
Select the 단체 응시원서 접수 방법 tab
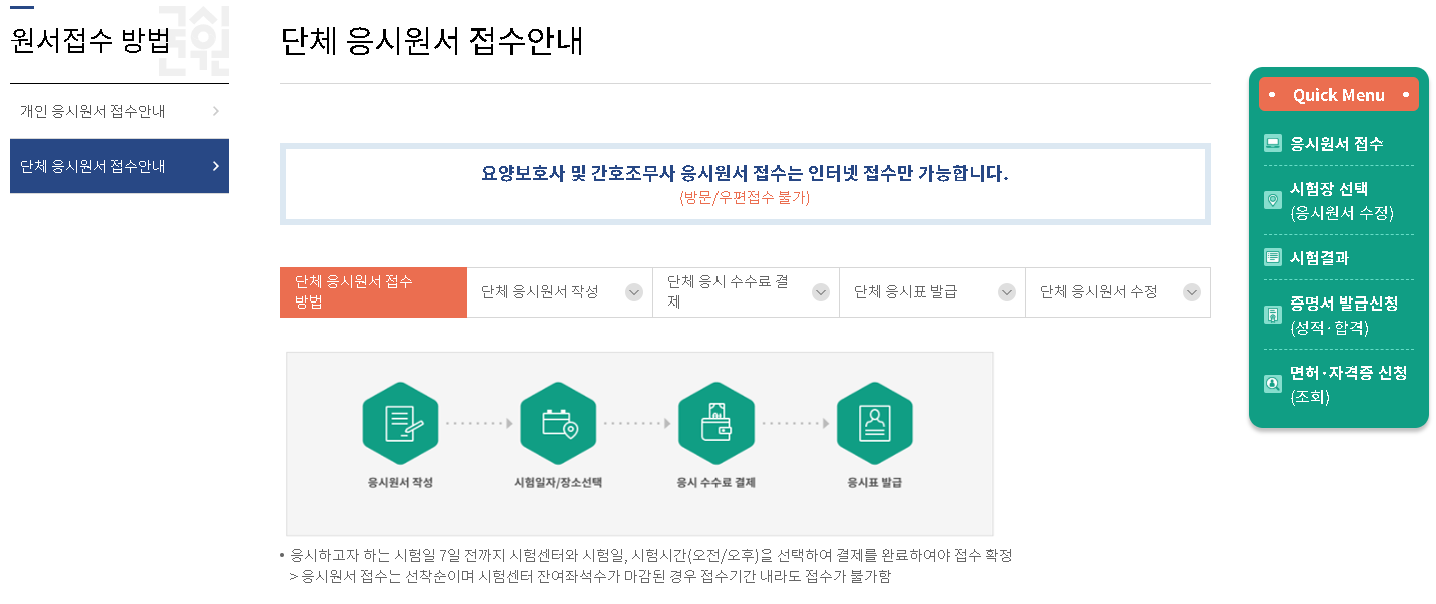tap(373, 292)
